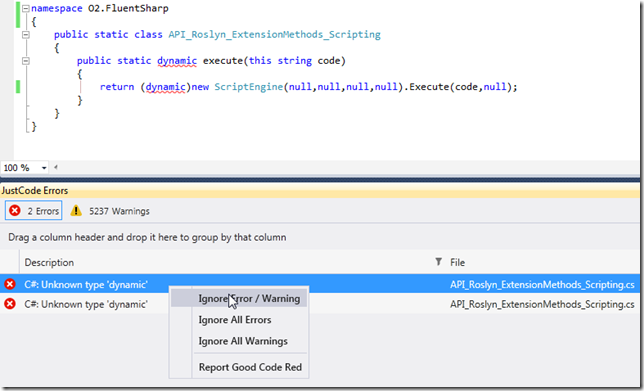The height and width of the screenshot is (391, 644).
Task: Click the red error icon in 2 Errors
Action: pyautogui.click(x=15, y=211)
